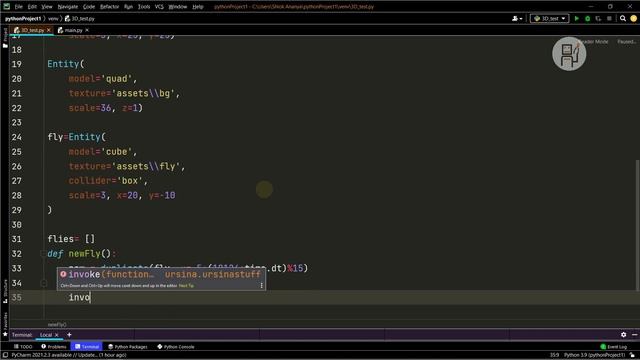Viewport: 640px width, 360px height.
Task: Click the Next Tip link in completion popup
Action: tap(186, 286)
